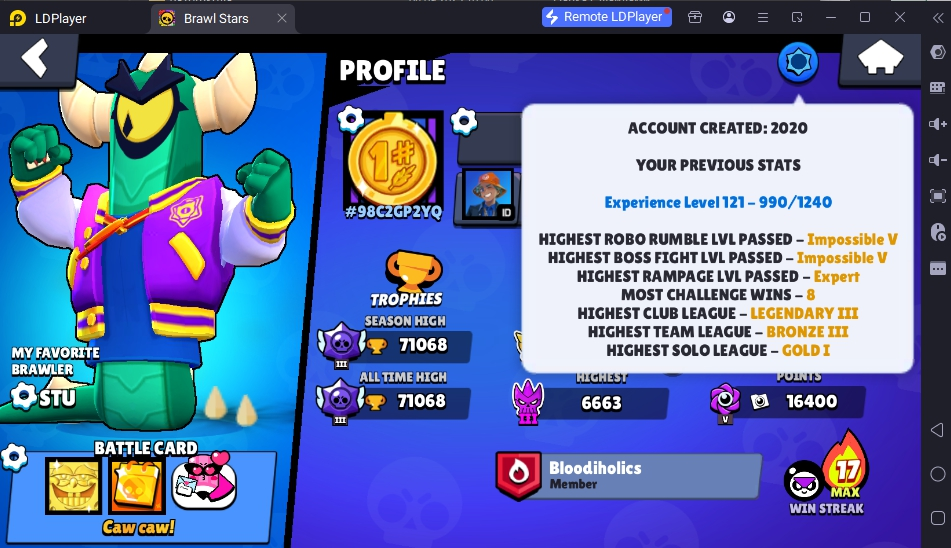Open the Bloodiholics club badge
Screen dimensions: 951x548
pos(519,475)
